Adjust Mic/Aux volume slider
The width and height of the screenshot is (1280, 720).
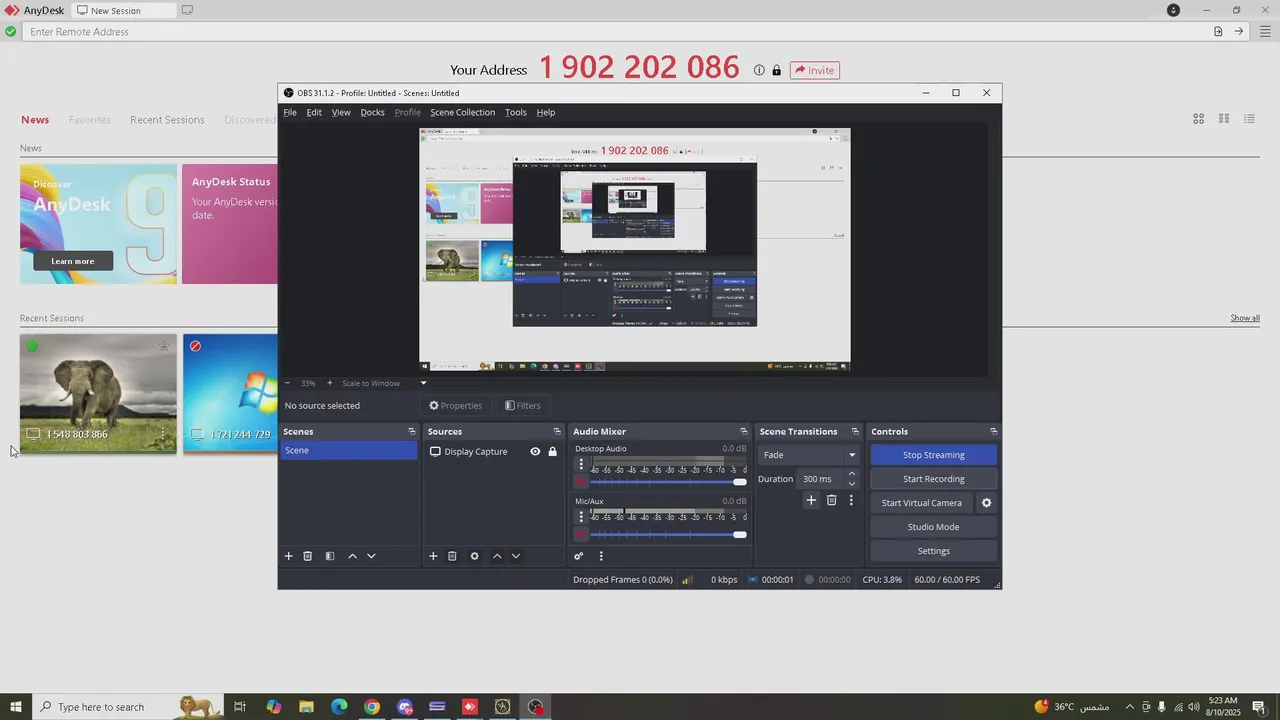[670, 535]
